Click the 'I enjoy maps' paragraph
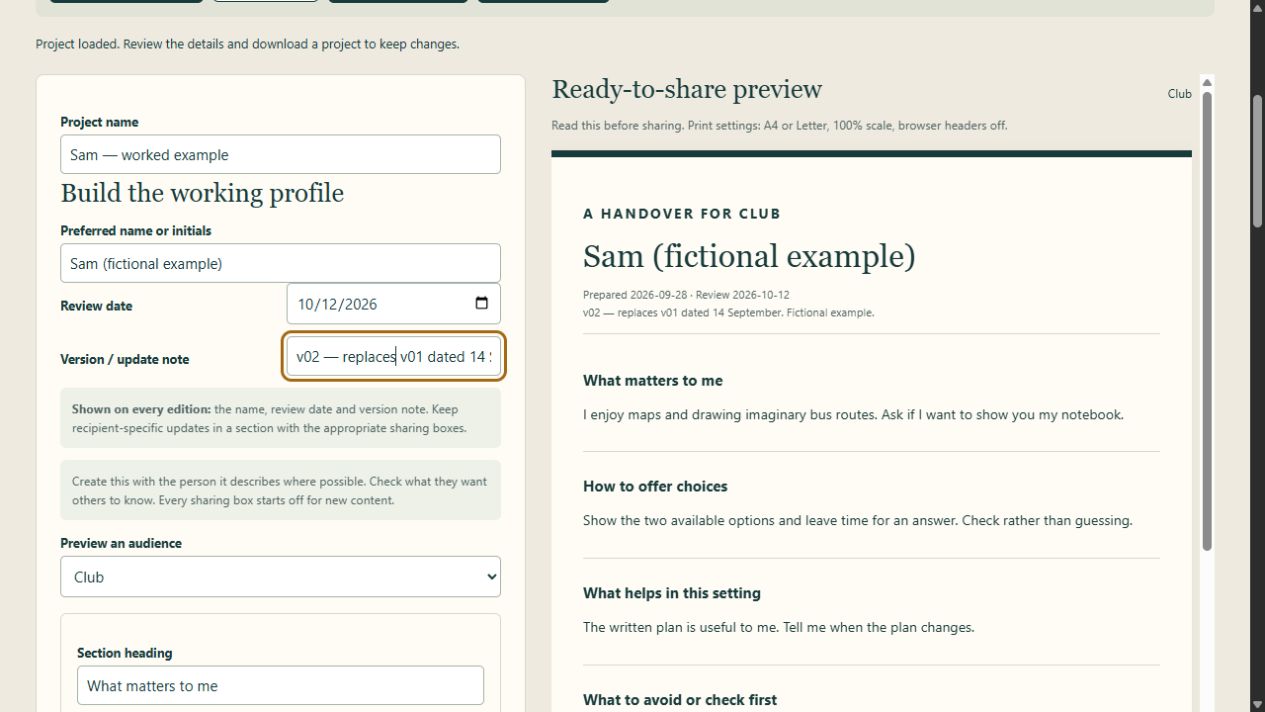The height and width of the screenshot is (712, 1265). coord(853,414)
